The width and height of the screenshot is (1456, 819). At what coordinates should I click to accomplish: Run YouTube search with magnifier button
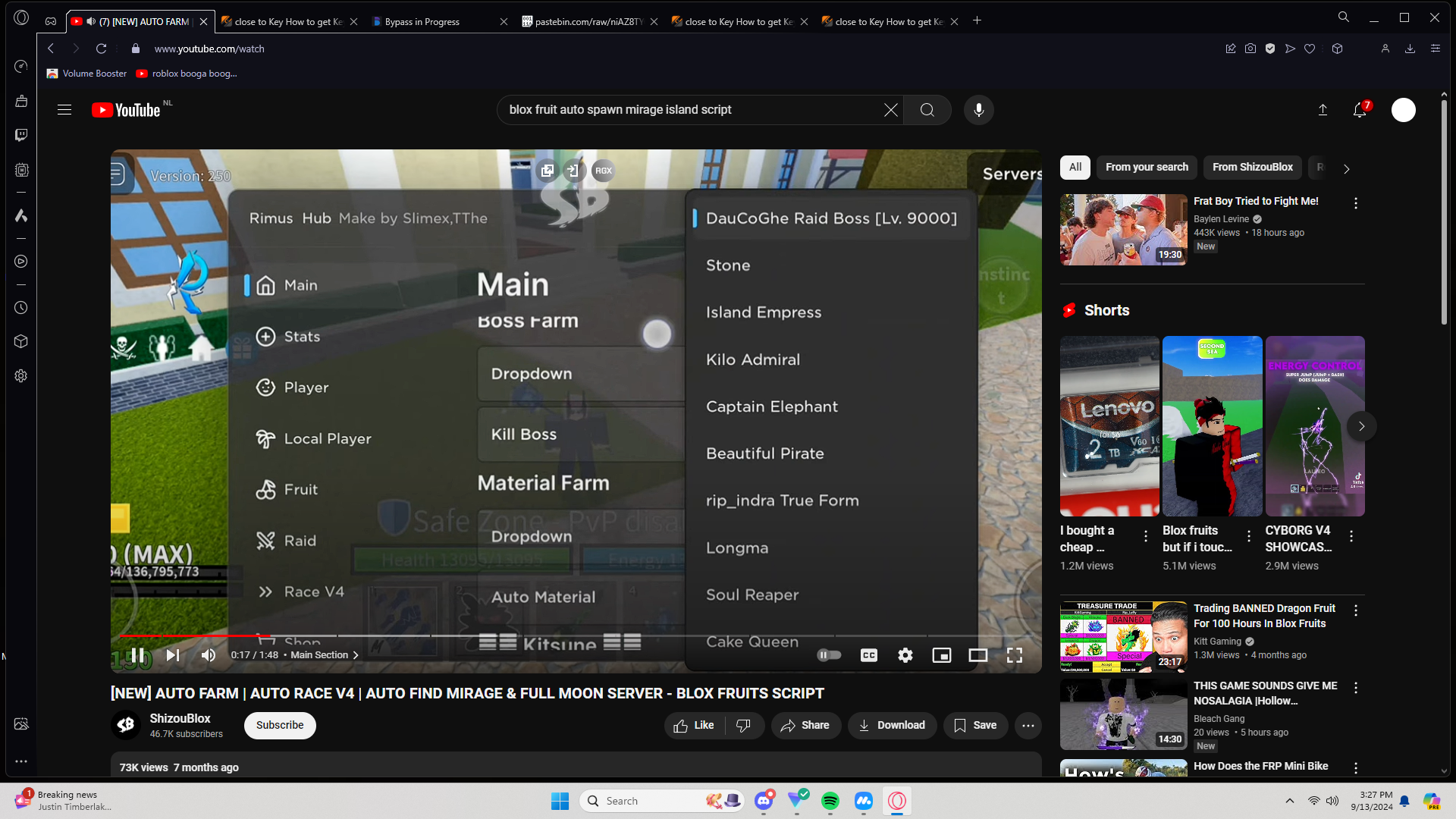click(927, 110)
